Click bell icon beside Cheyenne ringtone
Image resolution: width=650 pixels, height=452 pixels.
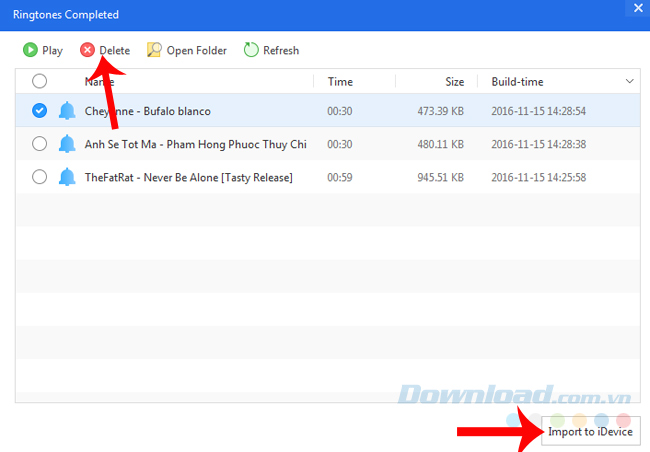click(67, 111)
